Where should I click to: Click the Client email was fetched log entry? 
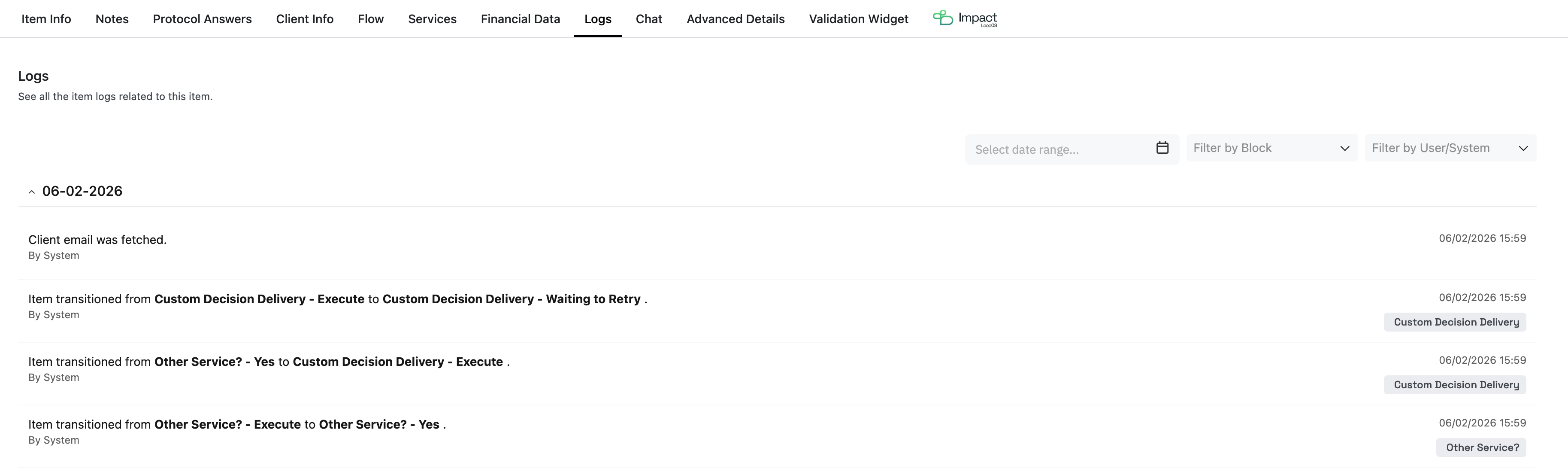pyautogui.click(x=97, y=240)
